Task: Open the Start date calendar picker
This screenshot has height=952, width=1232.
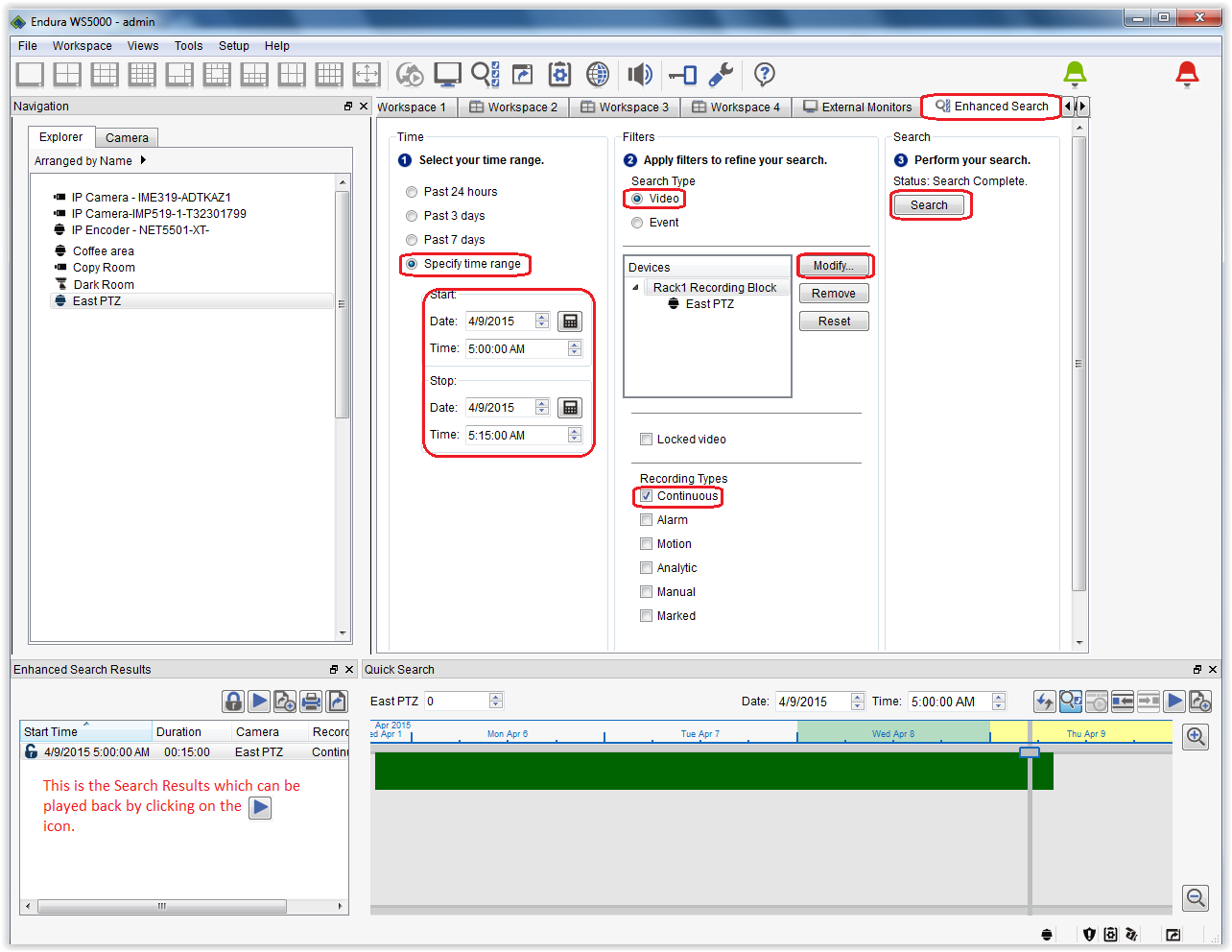Action: [570, 321]
